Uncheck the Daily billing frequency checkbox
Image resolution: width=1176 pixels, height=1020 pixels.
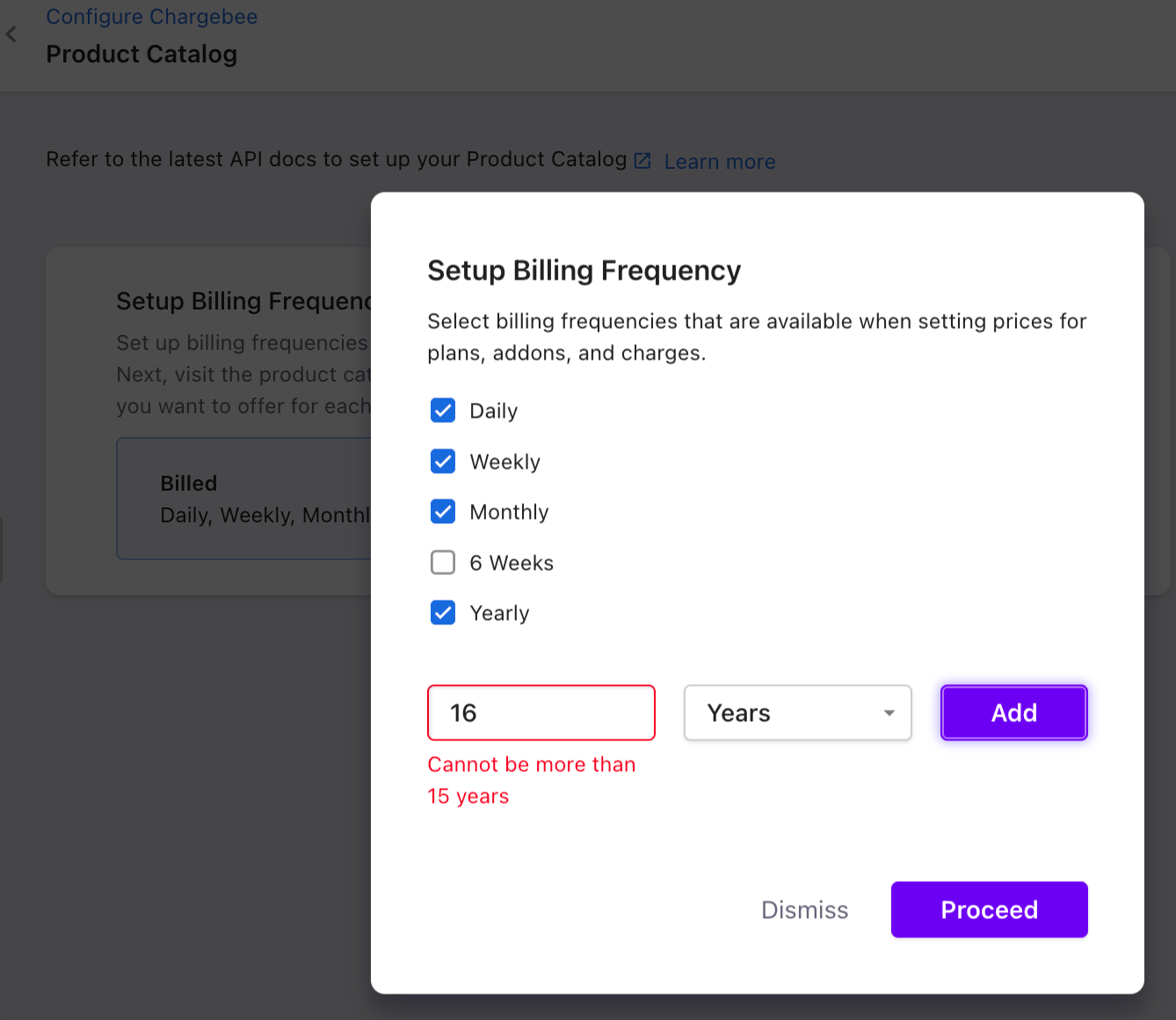pyautogui.click(x=443, y=411)
